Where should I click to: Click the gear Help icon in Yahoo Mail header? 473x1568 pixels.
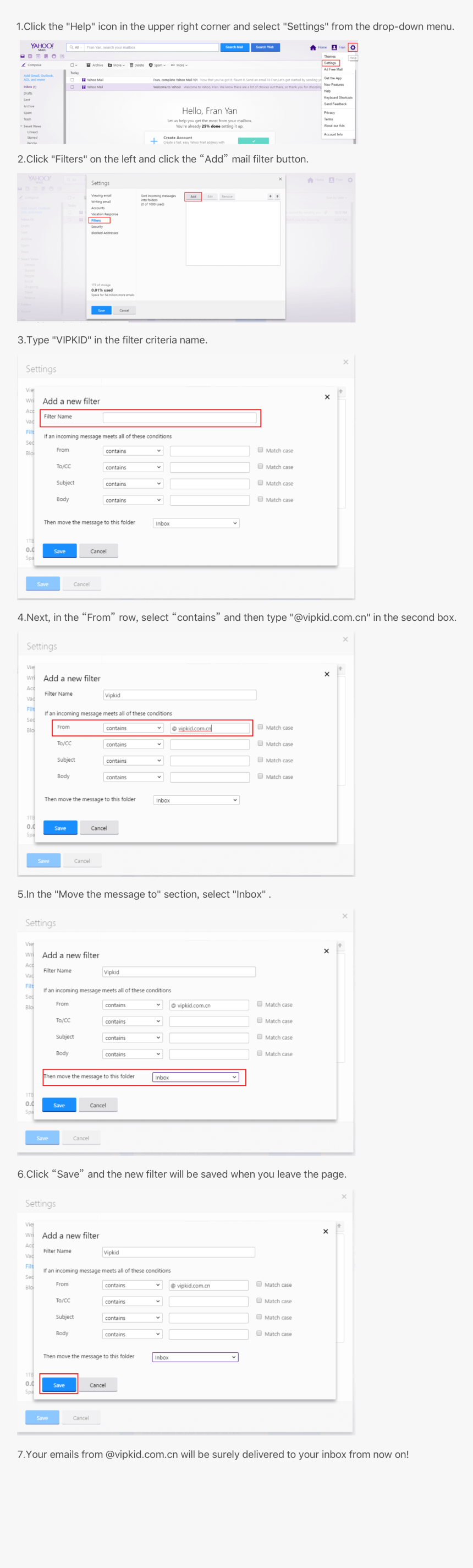tap(353, 47)
